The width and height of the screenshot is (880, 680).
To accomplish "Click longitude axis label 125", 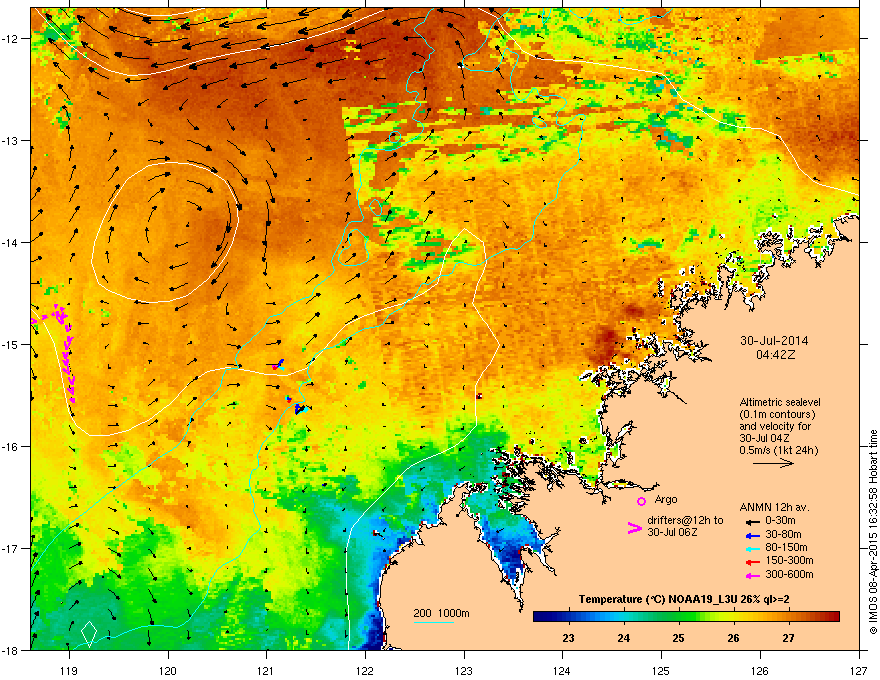I will [661, 670].
